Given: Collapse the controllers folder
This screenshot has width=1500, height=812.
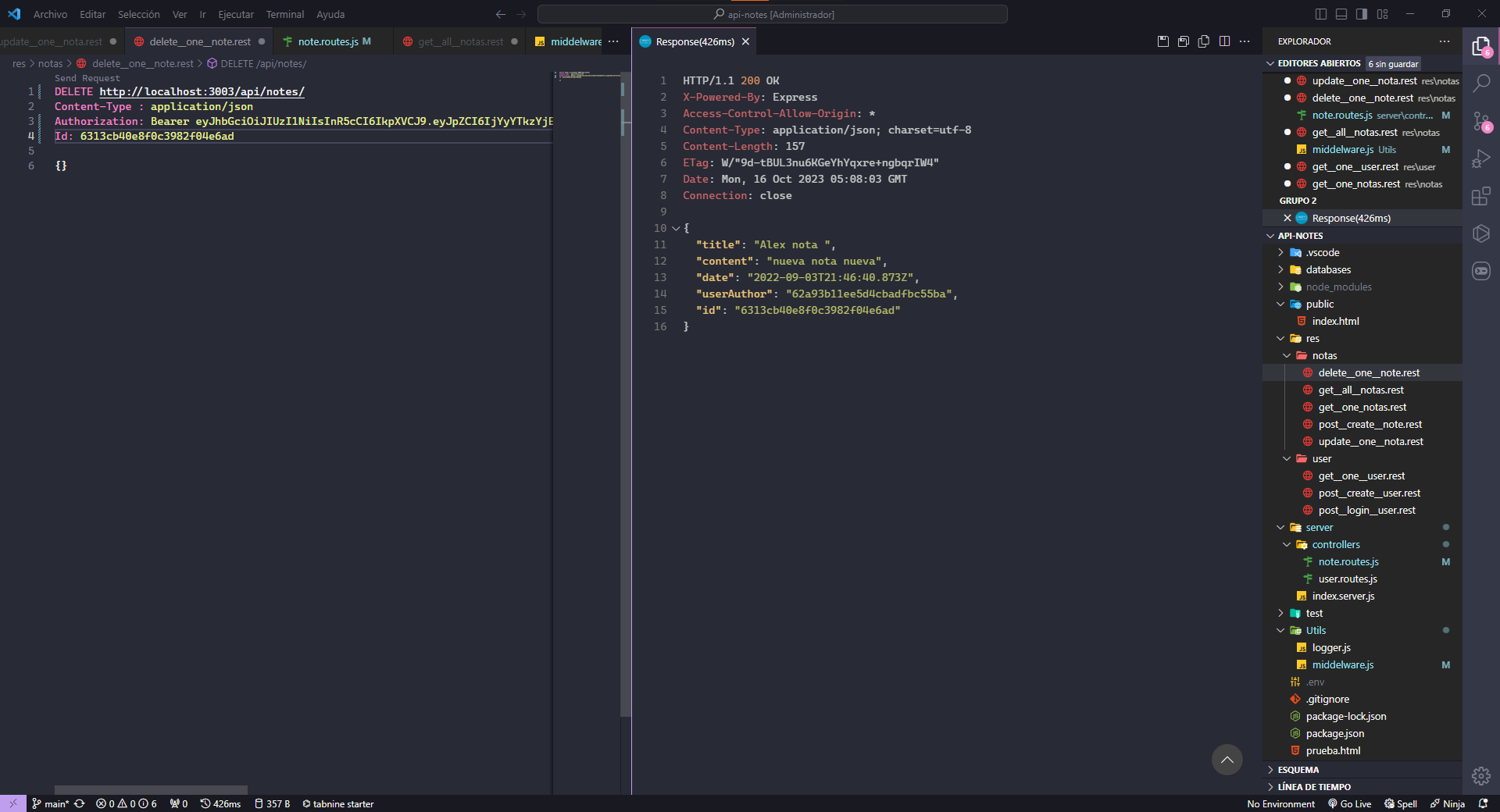Looking at the screenshot, I should pos(1287,544).
